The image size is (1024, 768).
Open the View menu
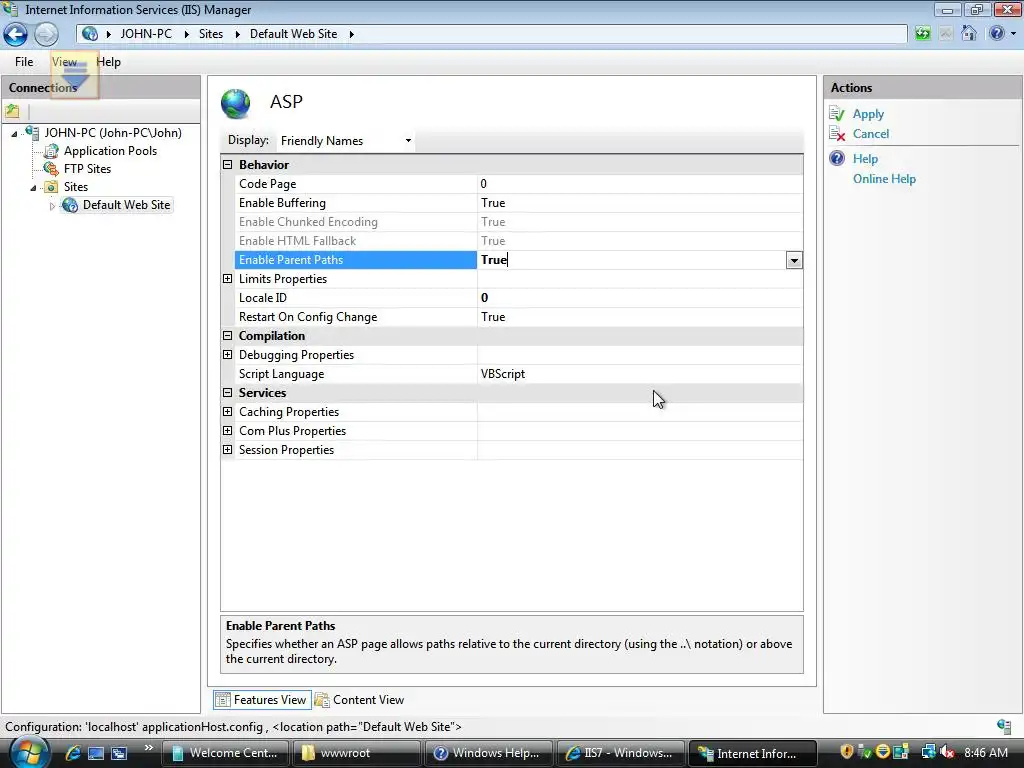tap(64, 62)
